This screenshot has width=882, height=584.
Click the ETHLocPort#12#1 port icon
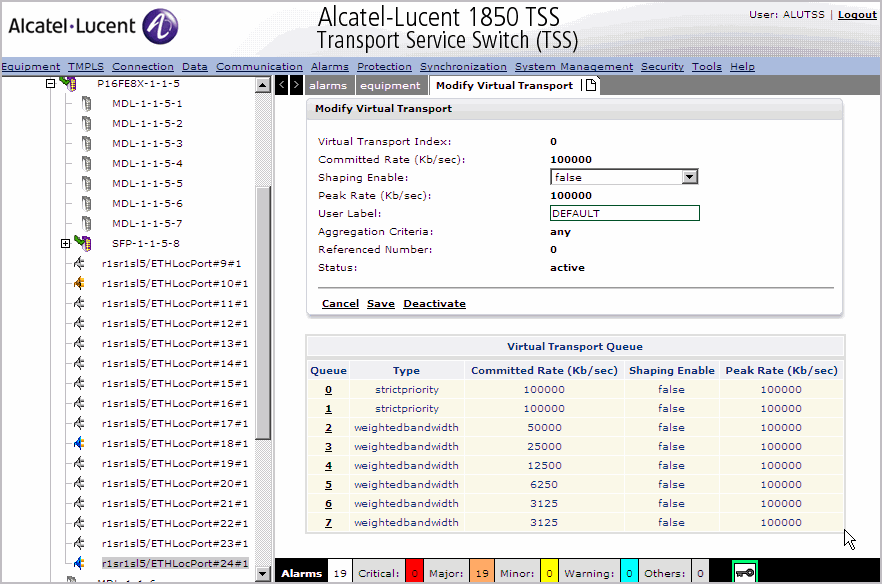[79, 323]
